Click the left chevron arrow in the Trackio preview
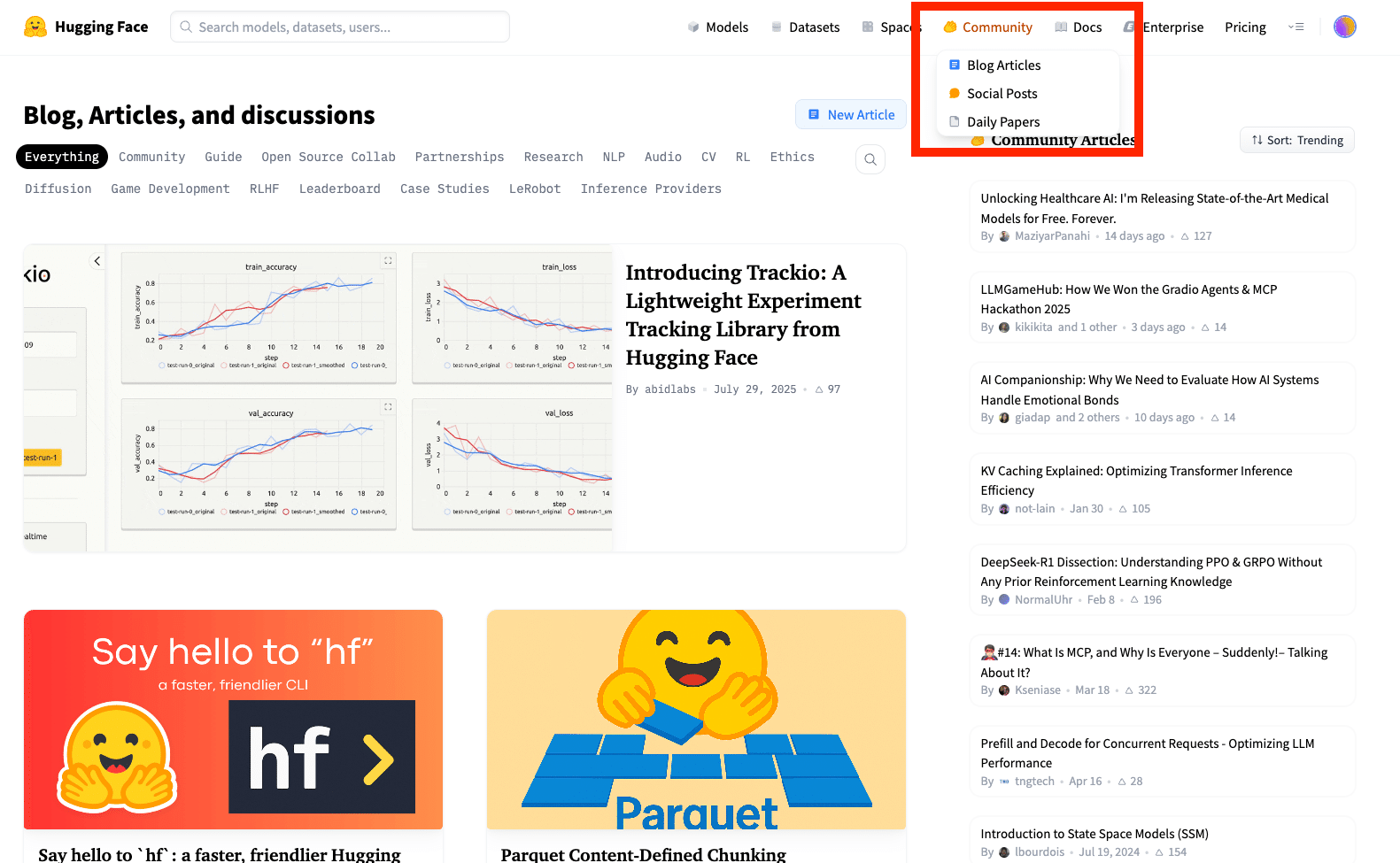This screenshot has height=863, width=1400. (97, 261)
